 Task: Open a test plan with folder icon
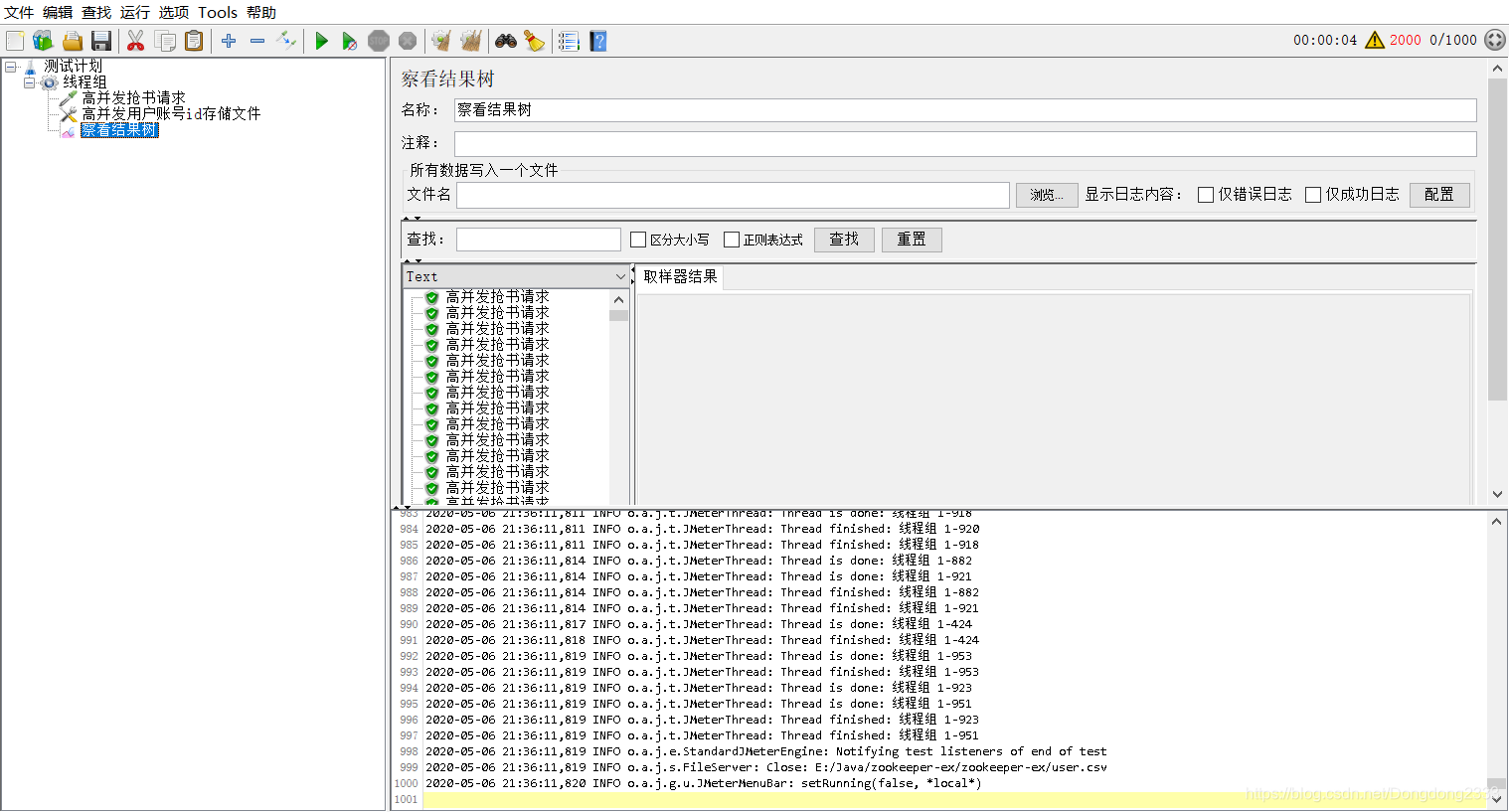[x=72, y=41]
